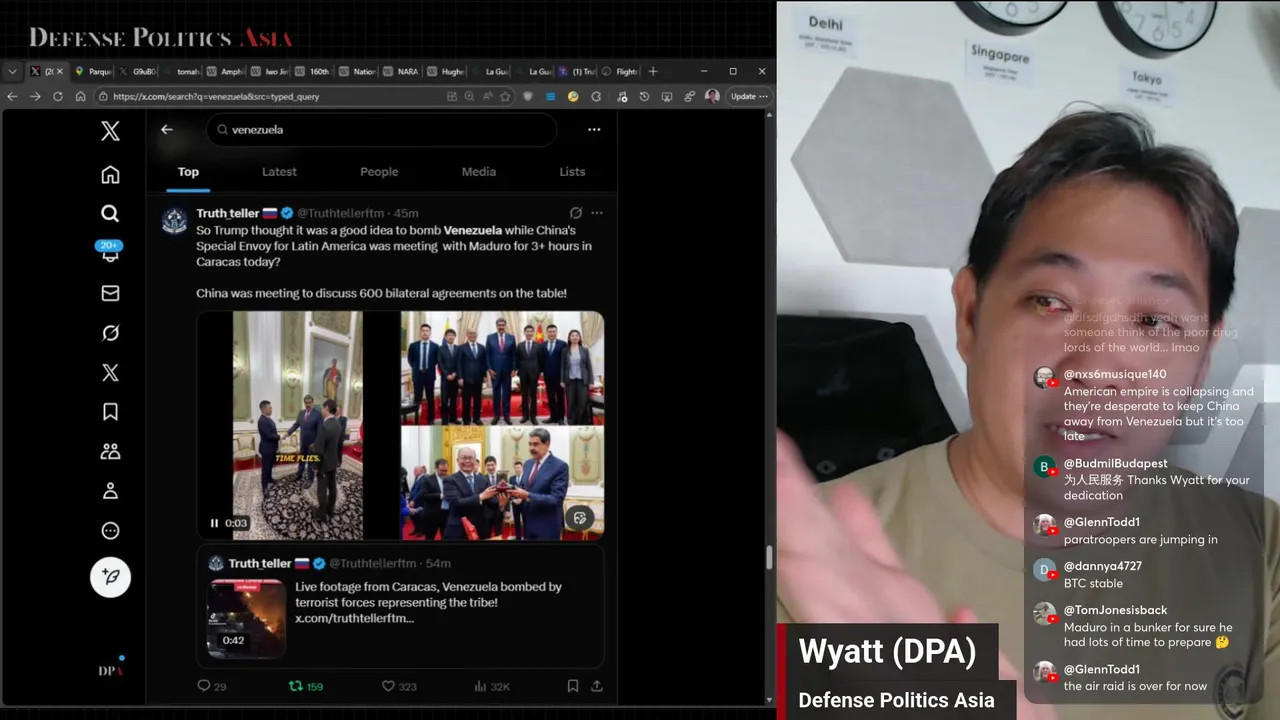Viewport: 1280px width, 720px height.
Task: Close the active X browser tab
Action: coord(60,71)
